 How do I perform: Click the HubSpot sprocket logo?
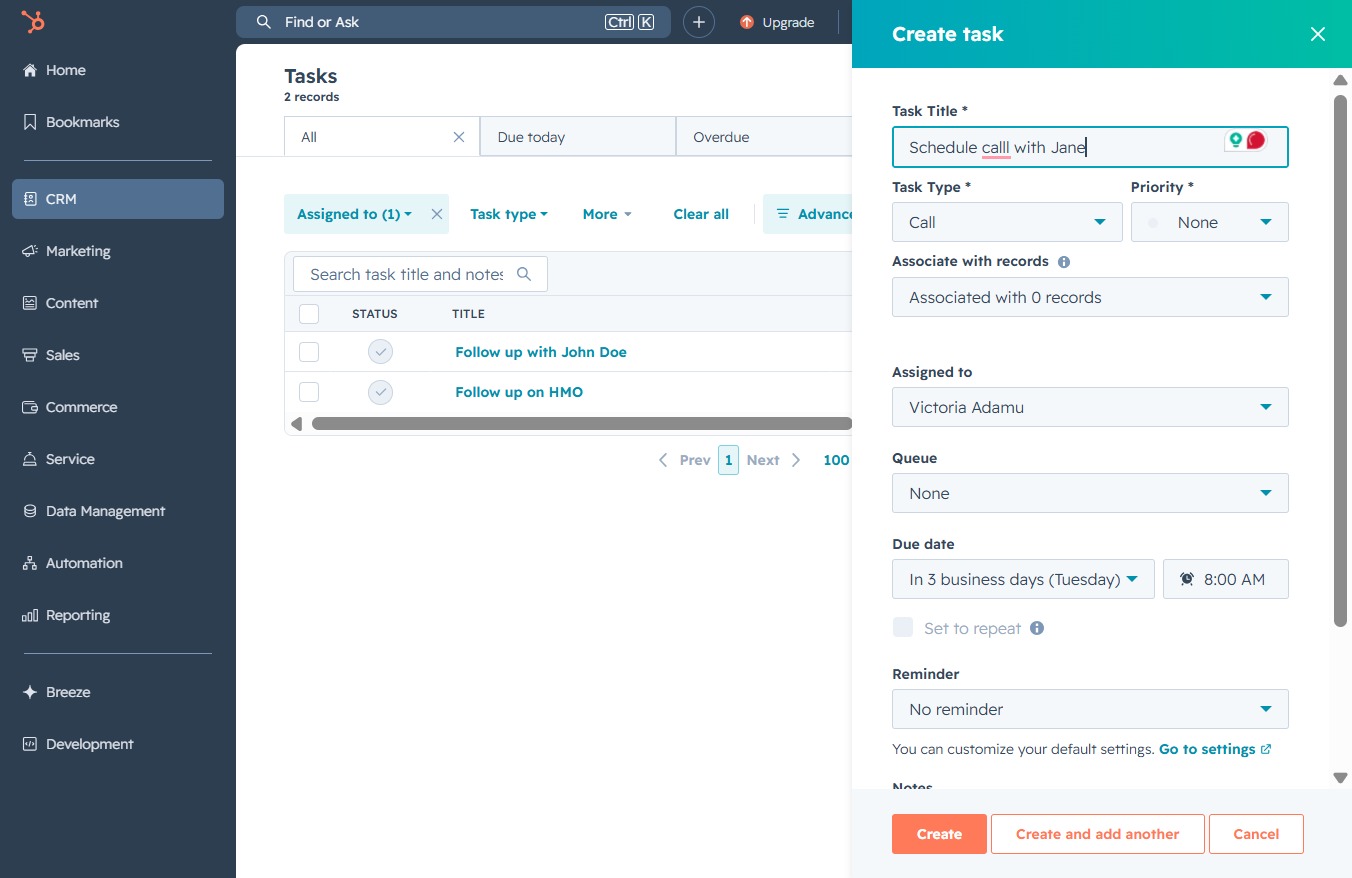coord(33,22)
